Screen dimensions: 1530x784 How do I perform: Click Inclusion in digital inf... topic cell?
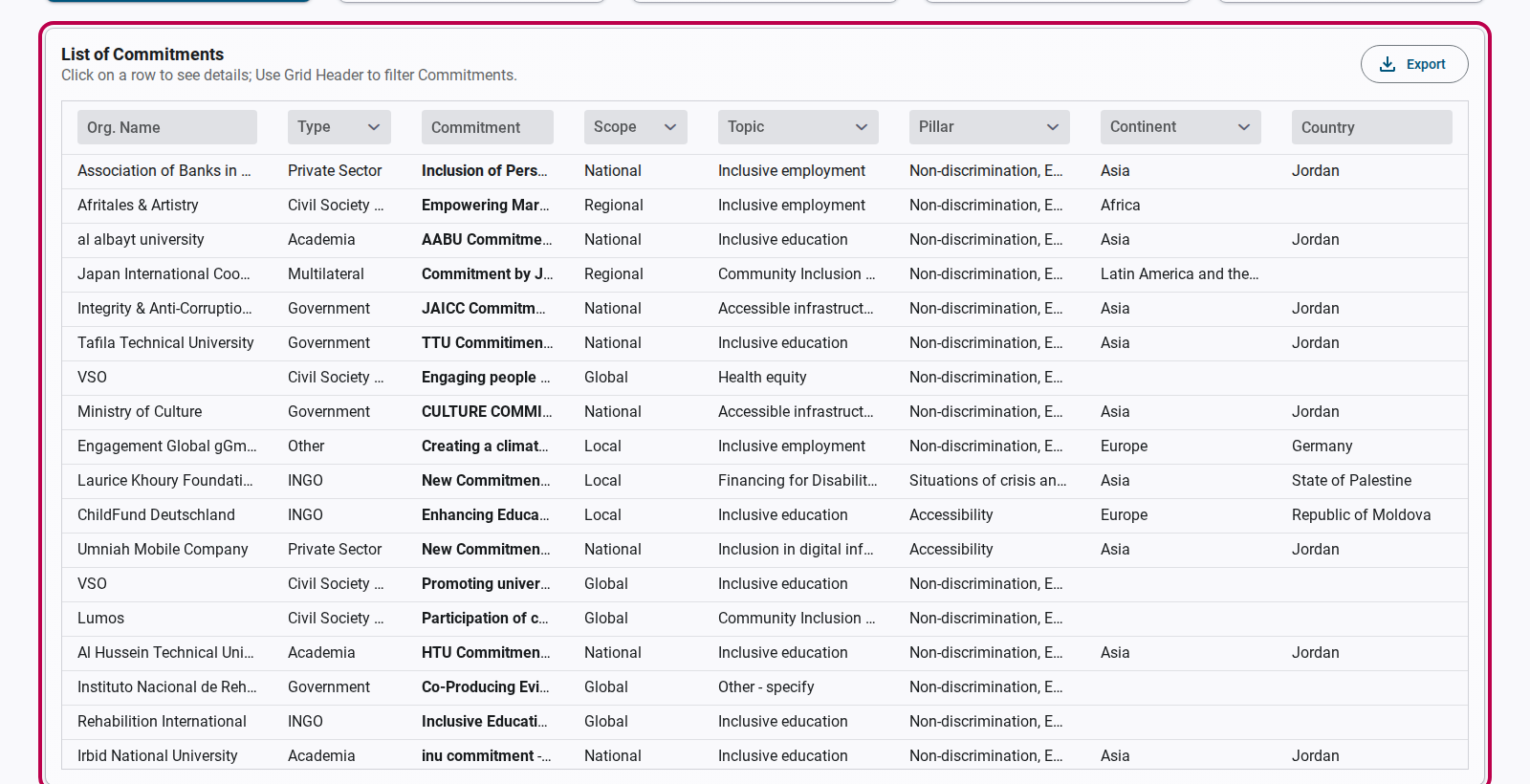[797, 550]
